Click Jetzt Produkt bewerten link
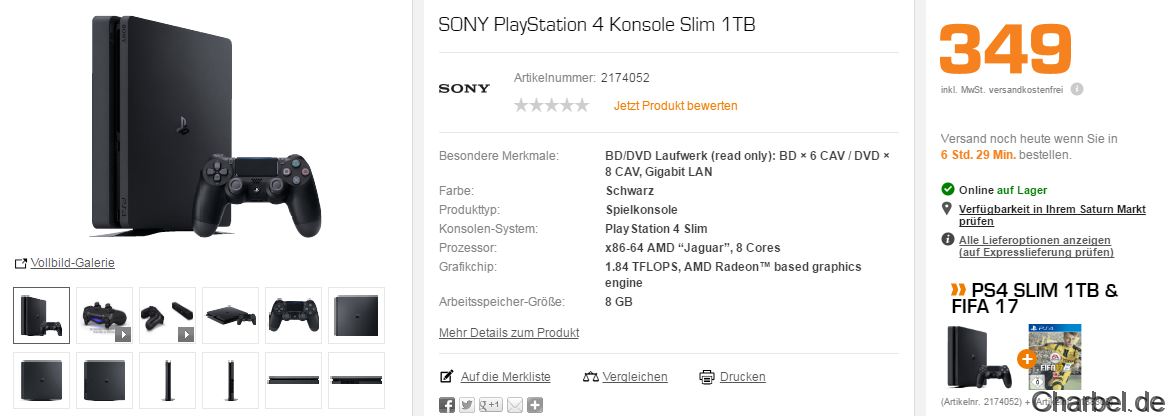1168x416 pixels. 676,105
